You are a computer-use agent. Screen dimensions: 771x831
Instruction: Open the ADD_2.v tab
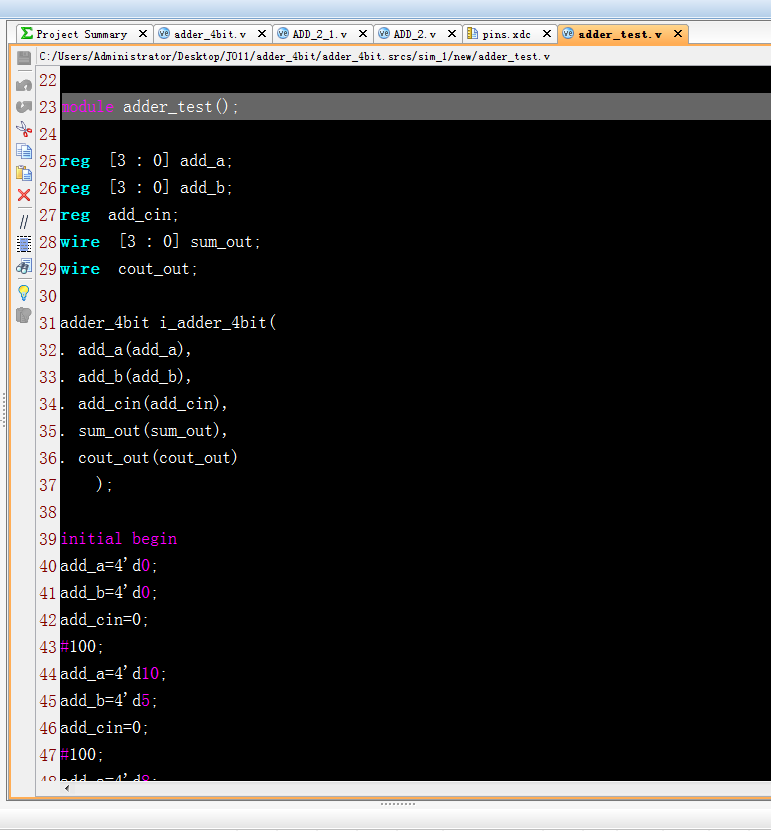tap(414, 34)
